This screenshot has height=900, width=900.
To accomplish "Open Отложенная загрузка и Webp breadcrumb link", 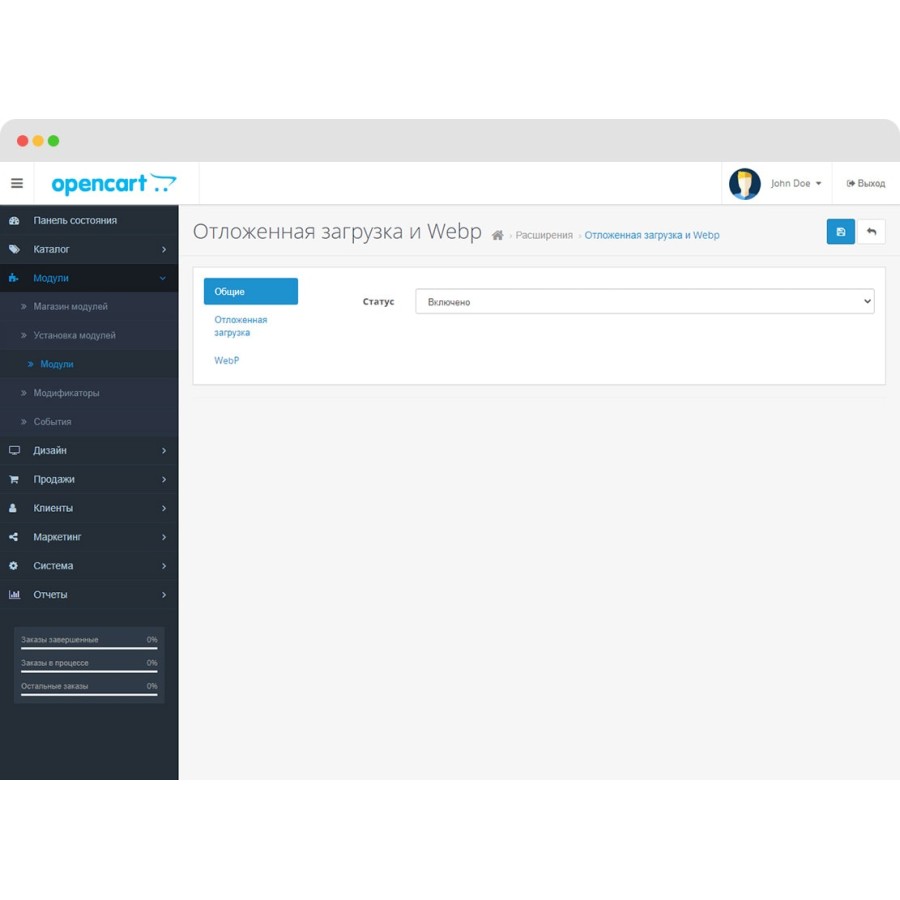I will pyautogui.click(x=651, y=235).
